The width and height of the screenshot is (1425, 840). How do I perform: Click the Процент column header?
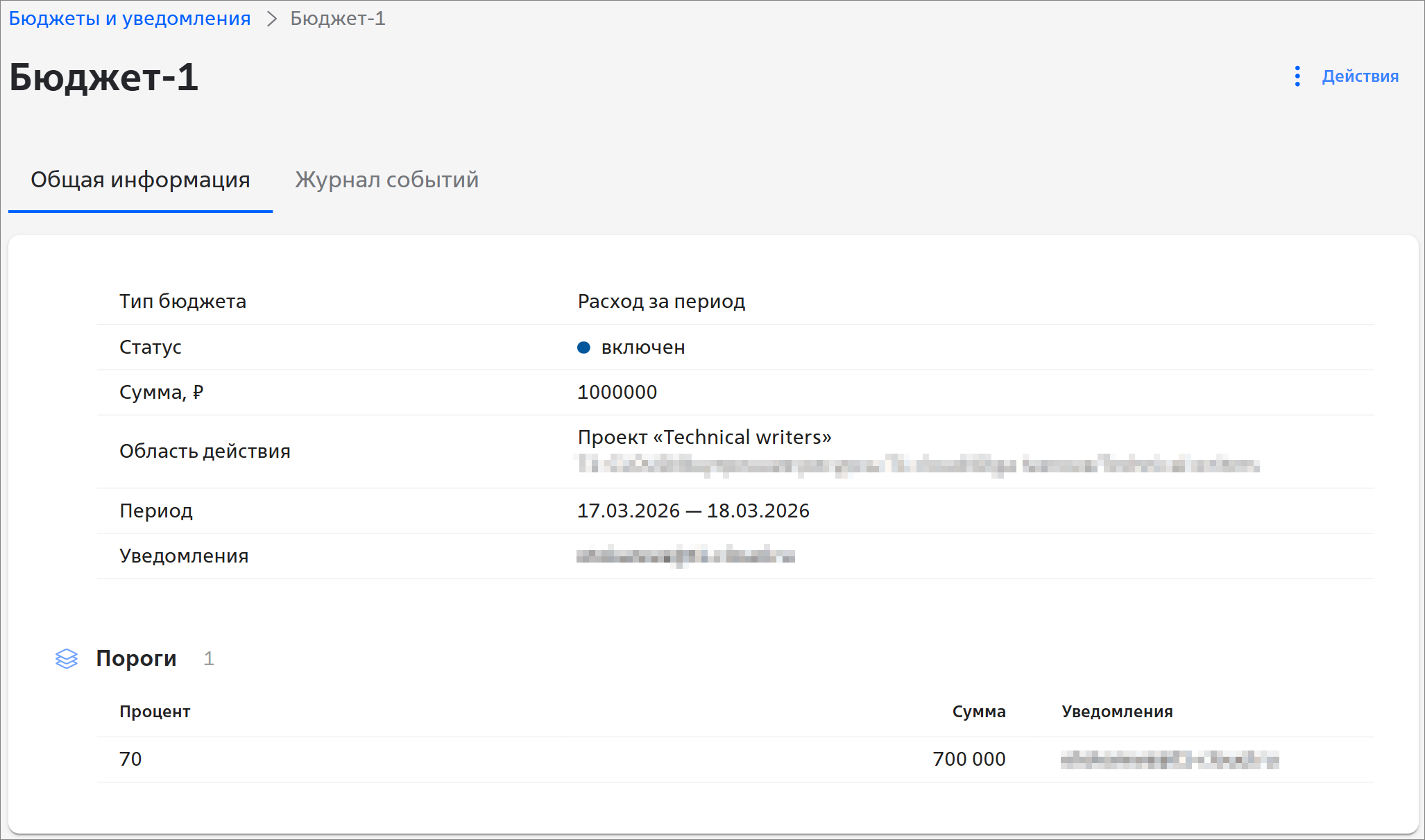155,712
